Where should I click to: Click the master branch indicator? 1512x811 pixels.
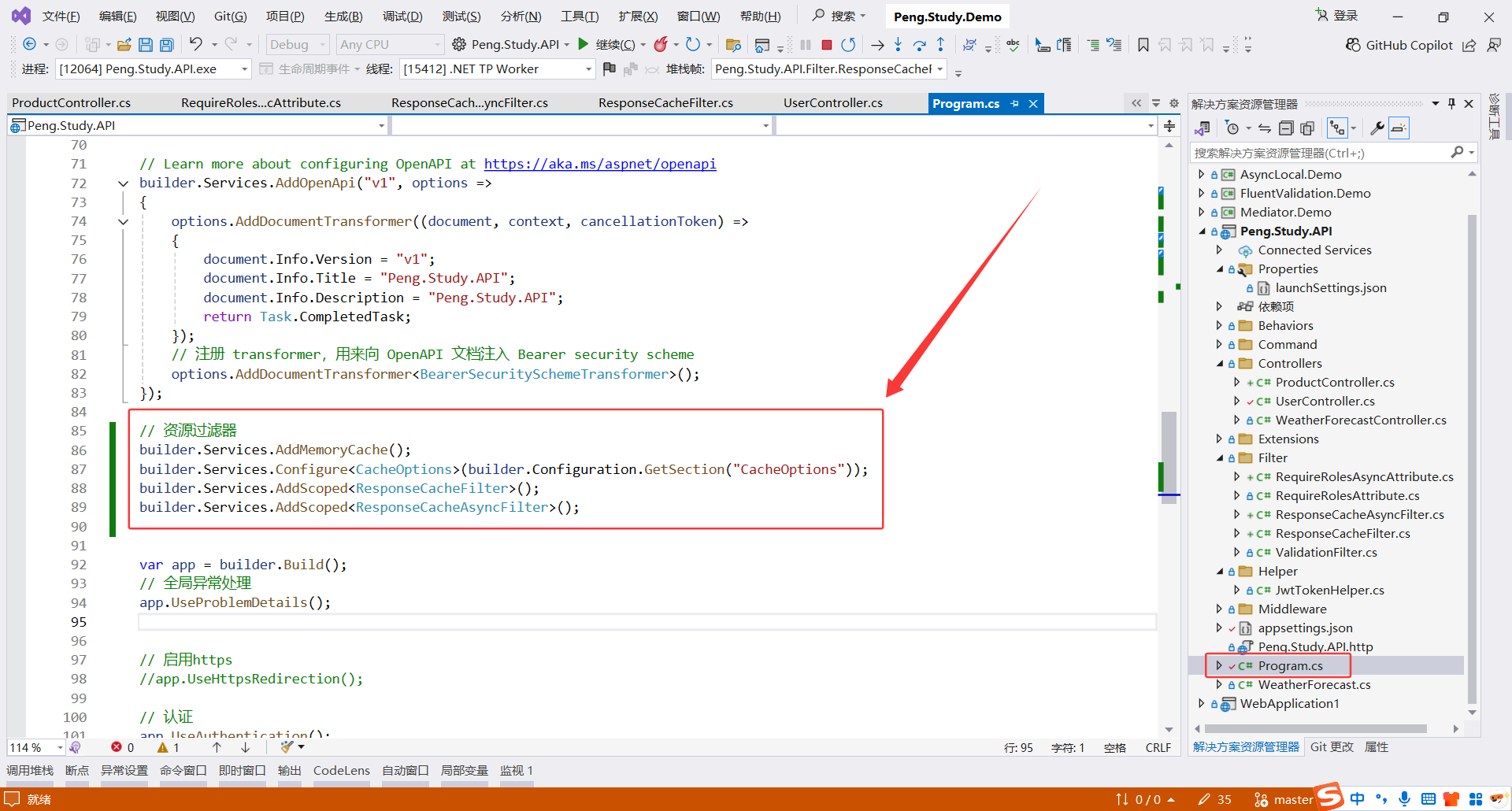tap(1284, 799)
